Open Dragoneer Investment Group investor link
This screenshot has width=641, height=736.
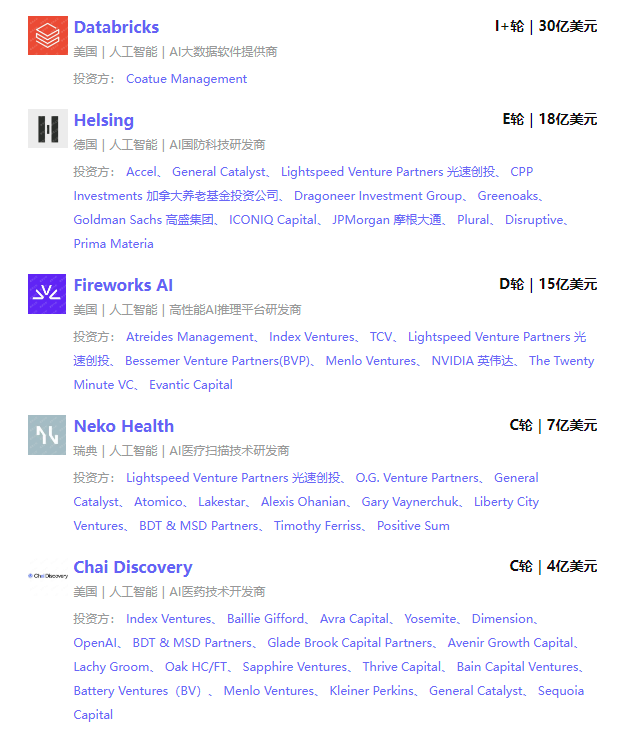[x=378, y=196]
